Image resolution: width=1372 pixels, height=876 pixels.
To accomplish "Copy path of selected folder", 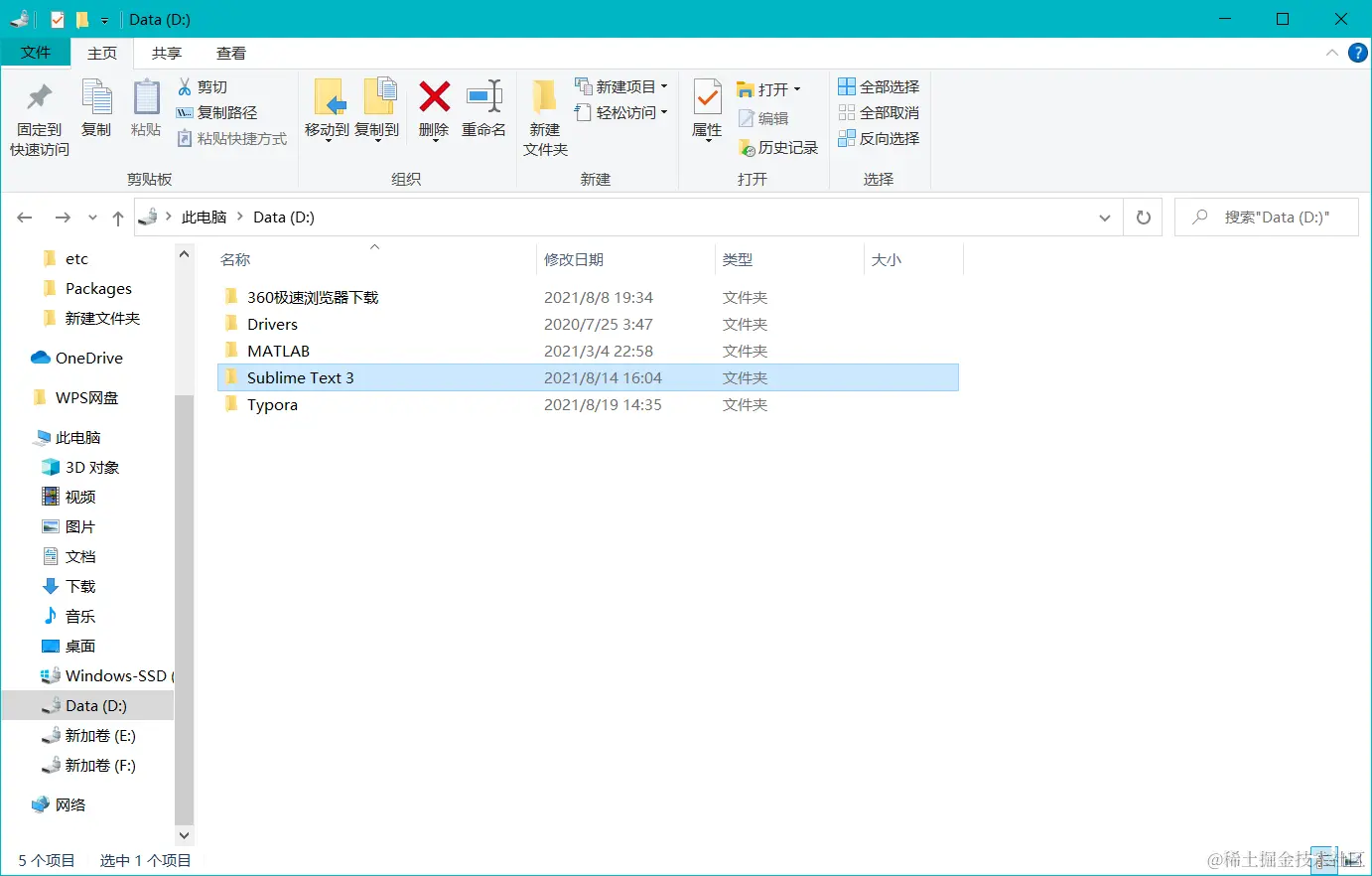I will point(216,113).
